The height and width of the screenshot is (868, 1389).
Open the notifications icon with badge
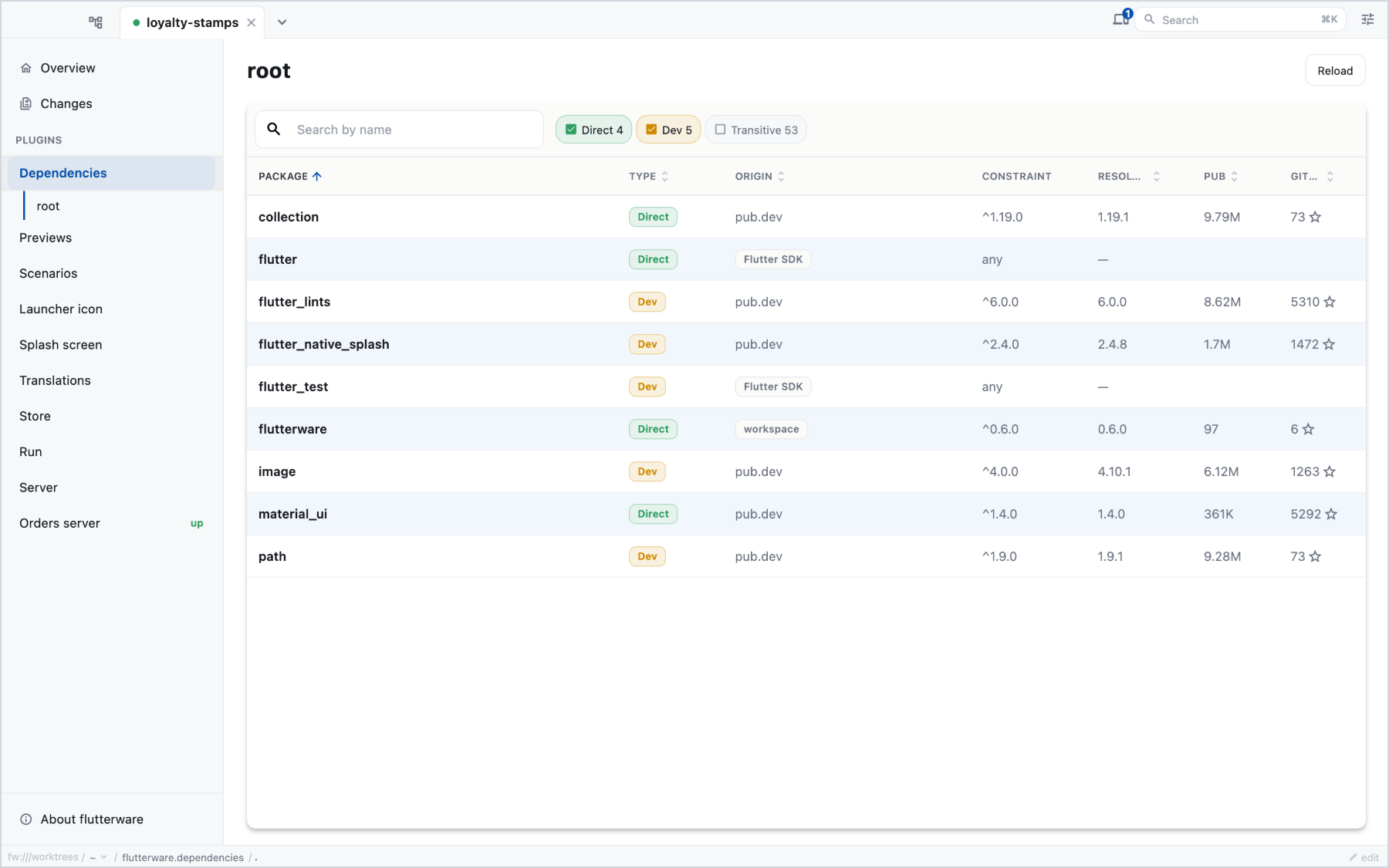1121,19
